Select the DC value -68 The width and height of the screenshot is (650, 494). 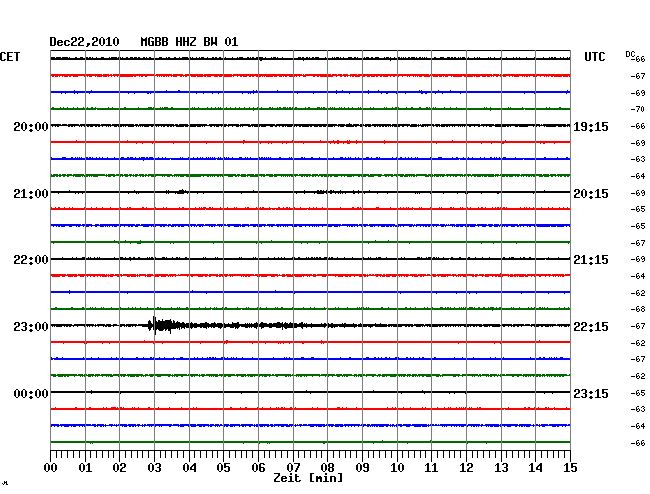(x=638, y=309)
